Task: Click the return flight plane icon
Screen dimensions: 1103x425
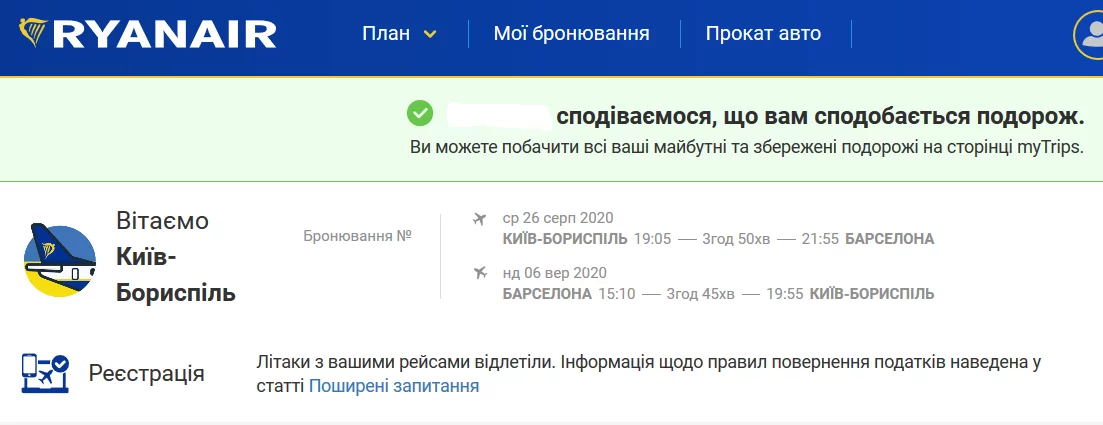Action: [480, 273]
